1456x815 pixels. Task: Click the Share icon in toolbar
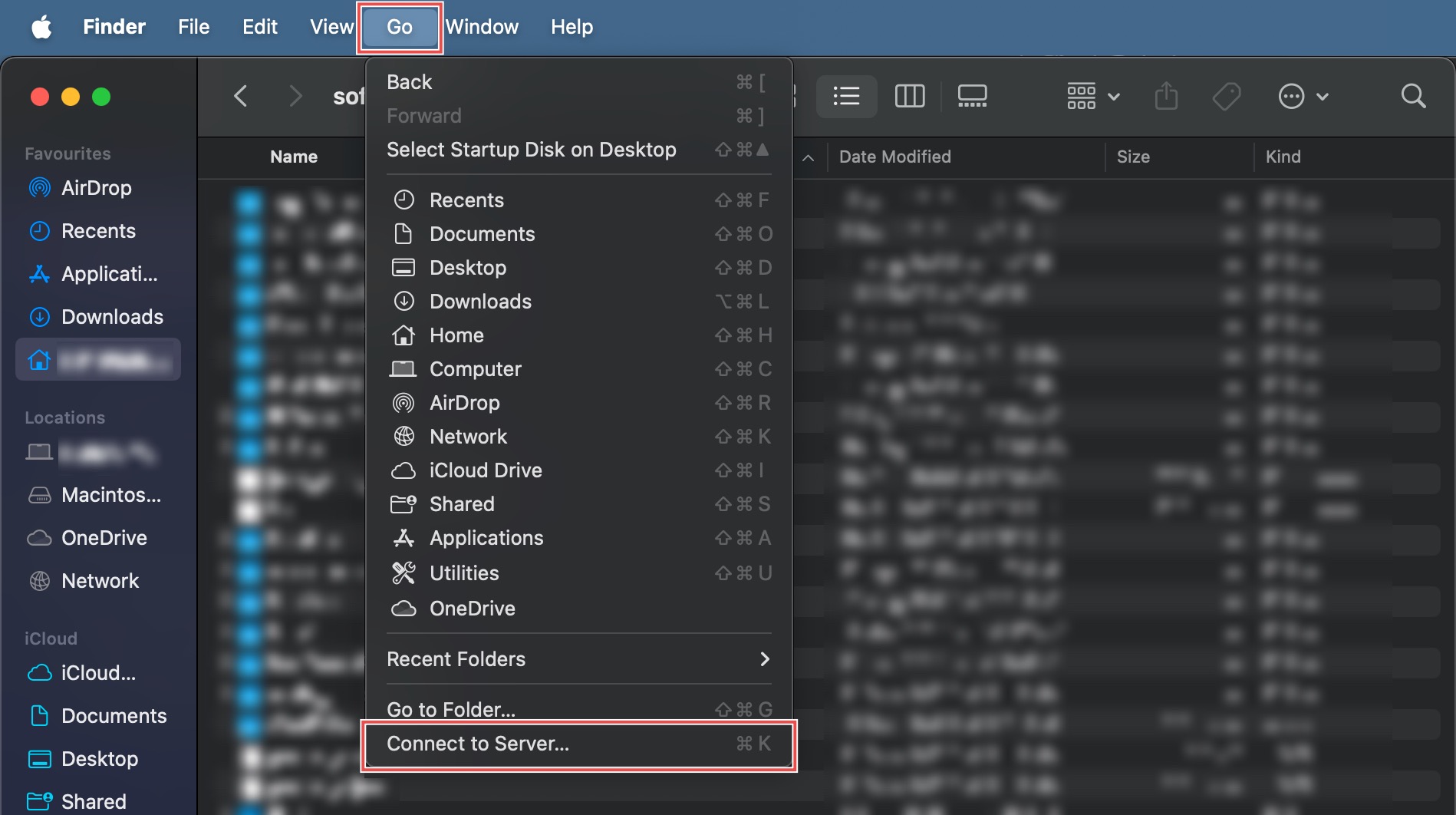[x=1166, y=97]
